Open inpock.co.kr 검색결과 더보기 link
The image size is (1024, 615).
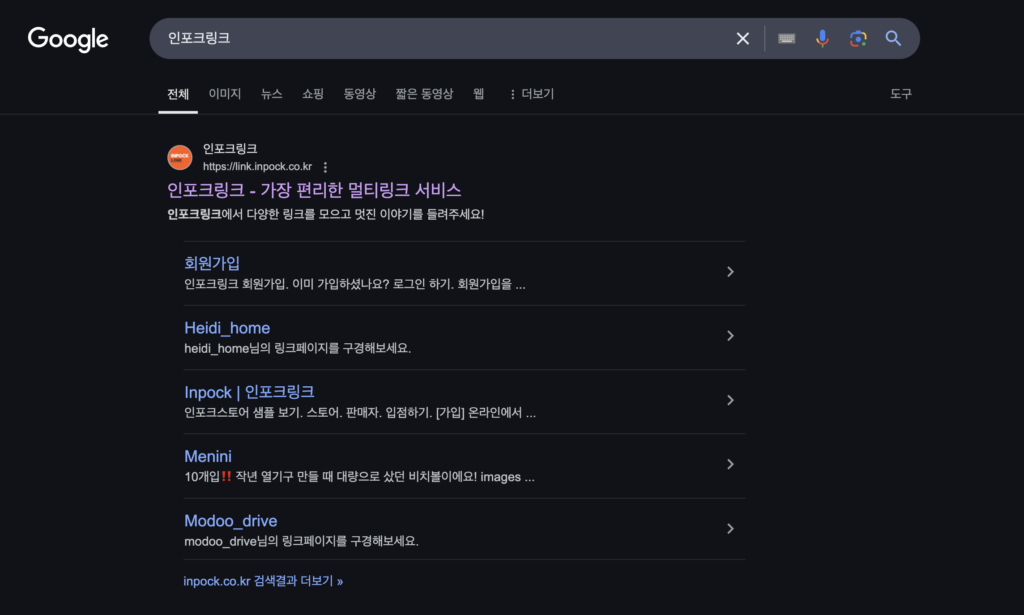pyautogui.click(x=263, y=581)
